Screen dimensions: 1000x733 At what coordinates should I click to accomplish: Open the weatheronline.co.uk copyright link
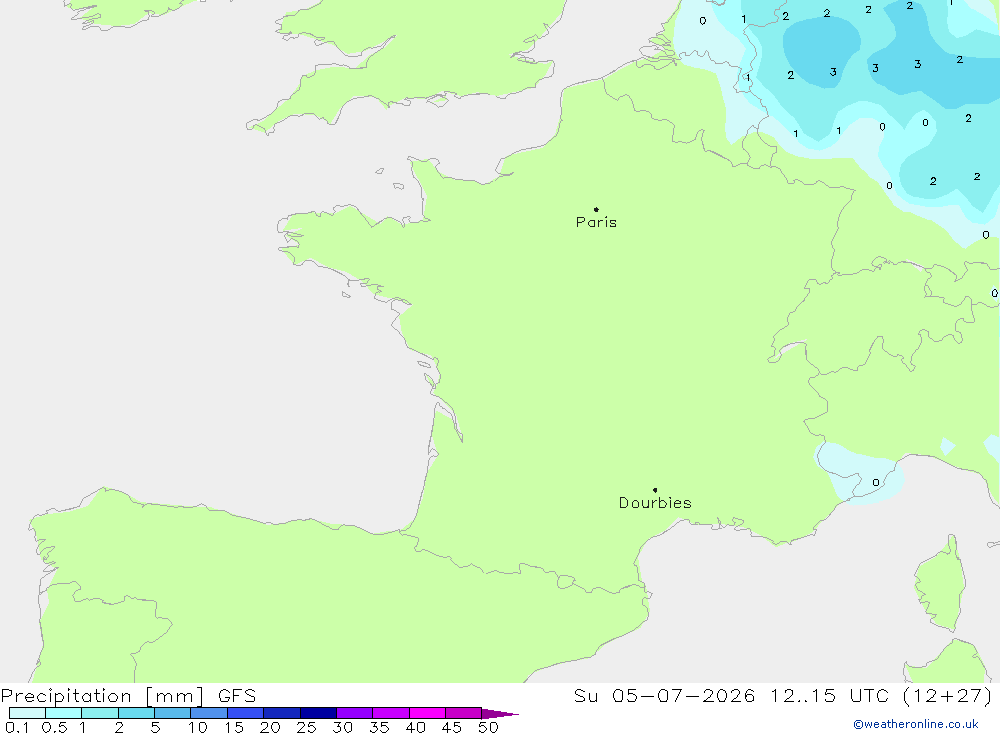[x=916, y=724]
